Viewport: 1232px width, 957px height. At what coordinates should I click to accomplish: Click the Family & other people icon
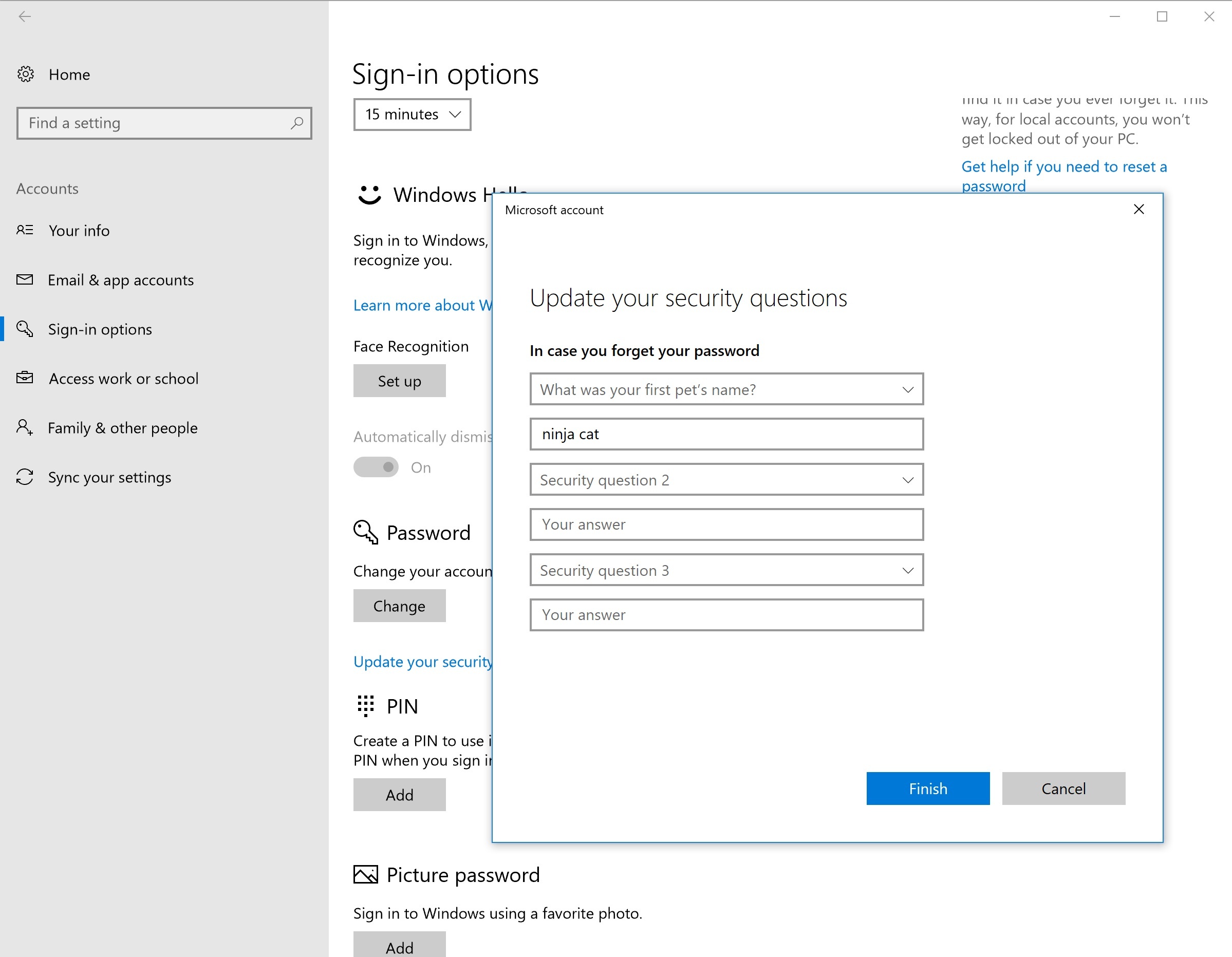(x=25, y=427)
